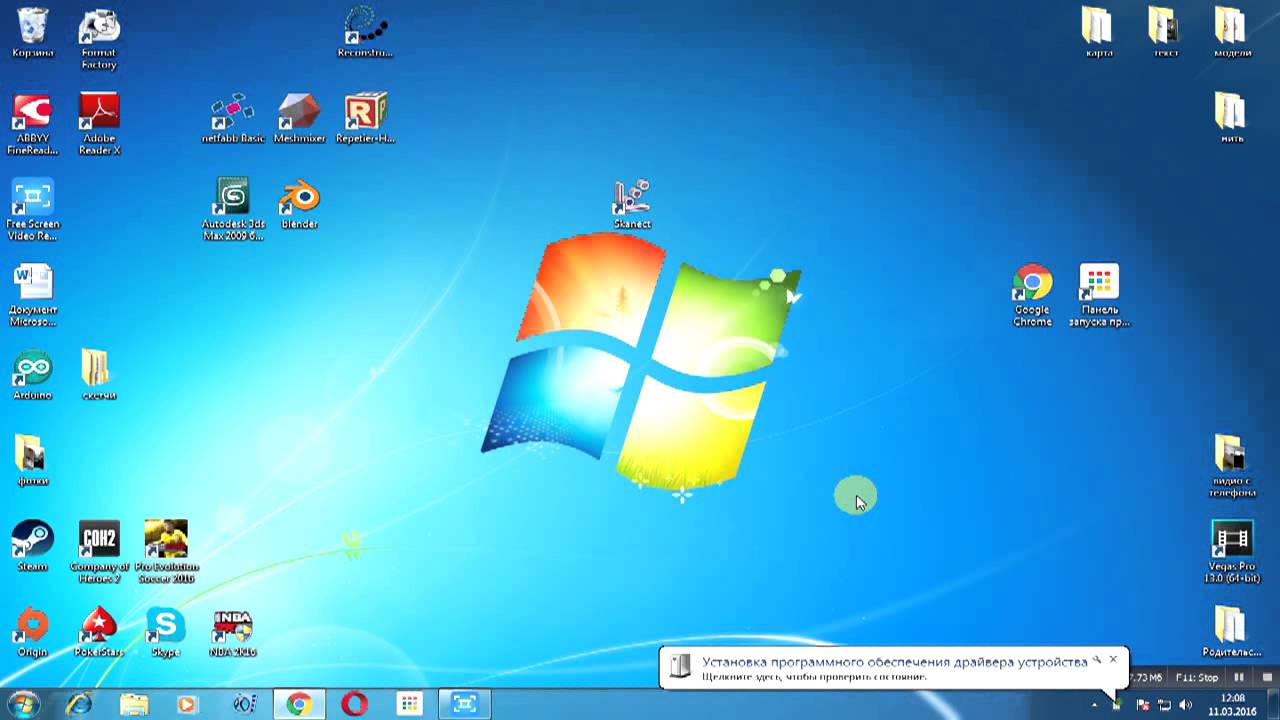Select the модели folder
This screenshot has height=720, width=1280.
coord(1232,32)
